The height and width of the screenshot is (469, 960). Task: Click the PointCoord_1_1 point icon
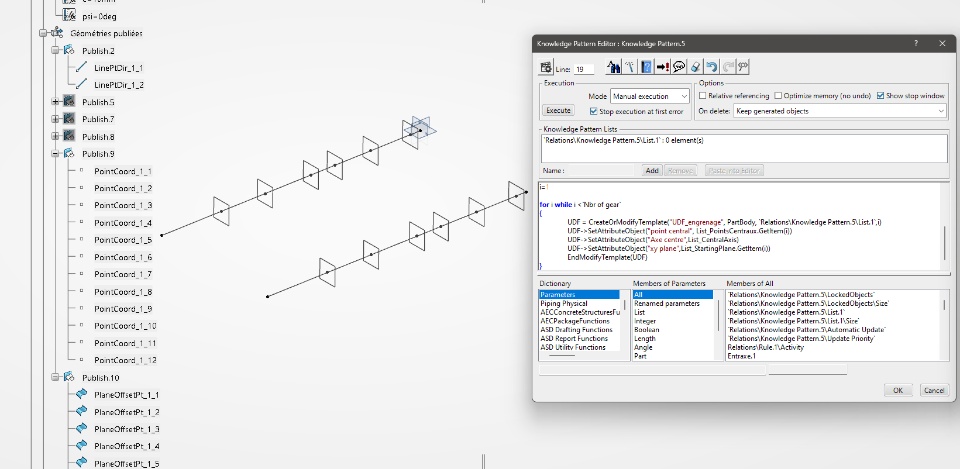coord(81,171)
